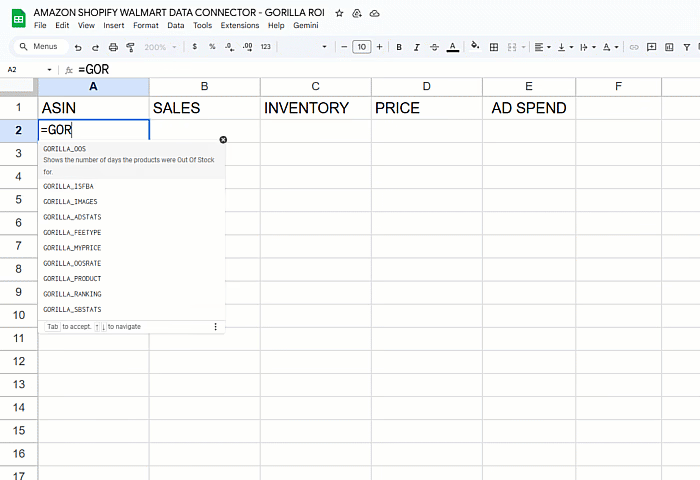Select GORILLA_ISFBA formula suggestion
Viewport: 700px width, 480px height.
point(132,186)
